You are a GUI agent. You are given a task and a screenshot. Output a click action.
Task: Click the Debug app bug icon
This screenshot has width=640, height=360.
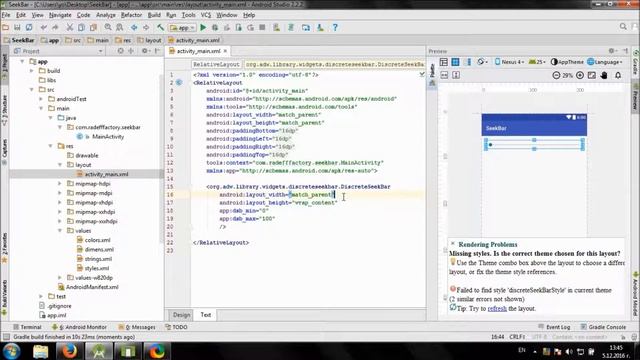(x=215, y=27)
